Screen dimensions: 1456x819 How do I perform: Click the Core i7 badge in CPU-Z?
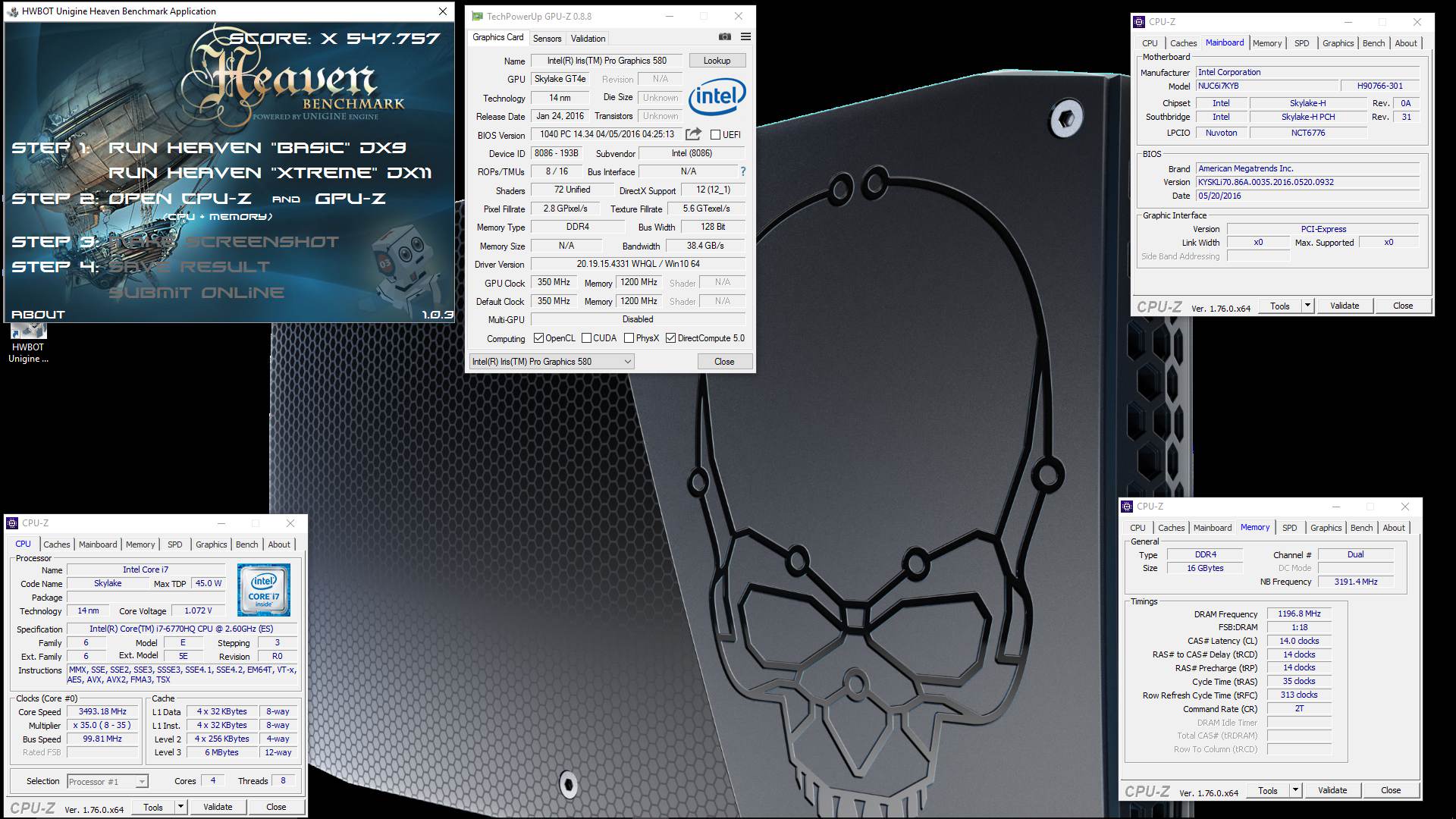[x=264, y=589]
